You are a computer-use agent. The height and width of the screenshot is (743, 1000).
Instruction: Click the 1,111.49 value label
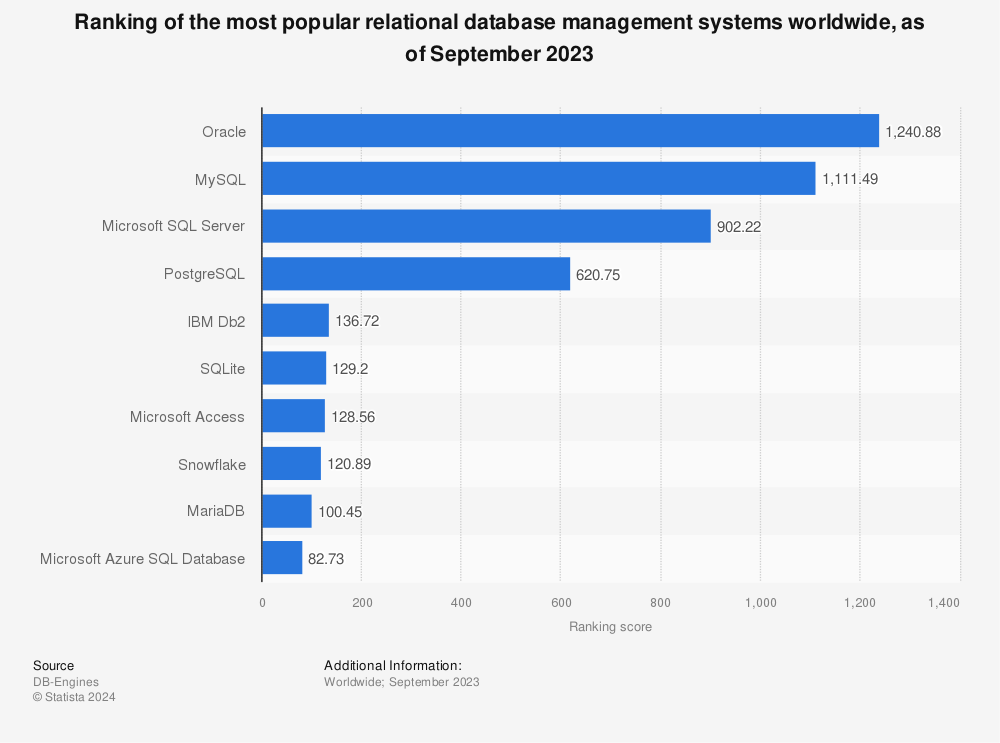pos(850,179)
